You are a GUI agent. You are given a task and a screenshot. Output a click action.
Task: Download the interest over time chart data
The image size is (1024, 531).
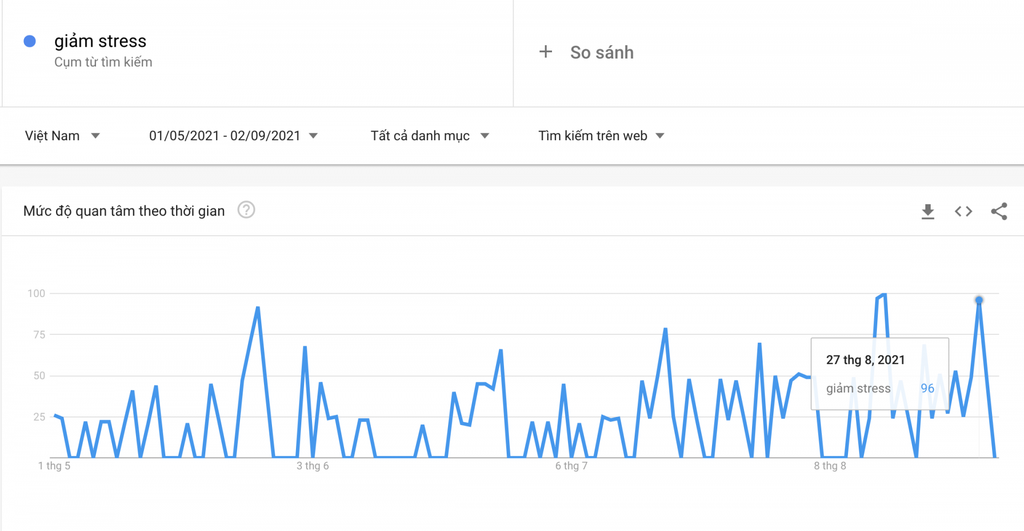(927, 212)
